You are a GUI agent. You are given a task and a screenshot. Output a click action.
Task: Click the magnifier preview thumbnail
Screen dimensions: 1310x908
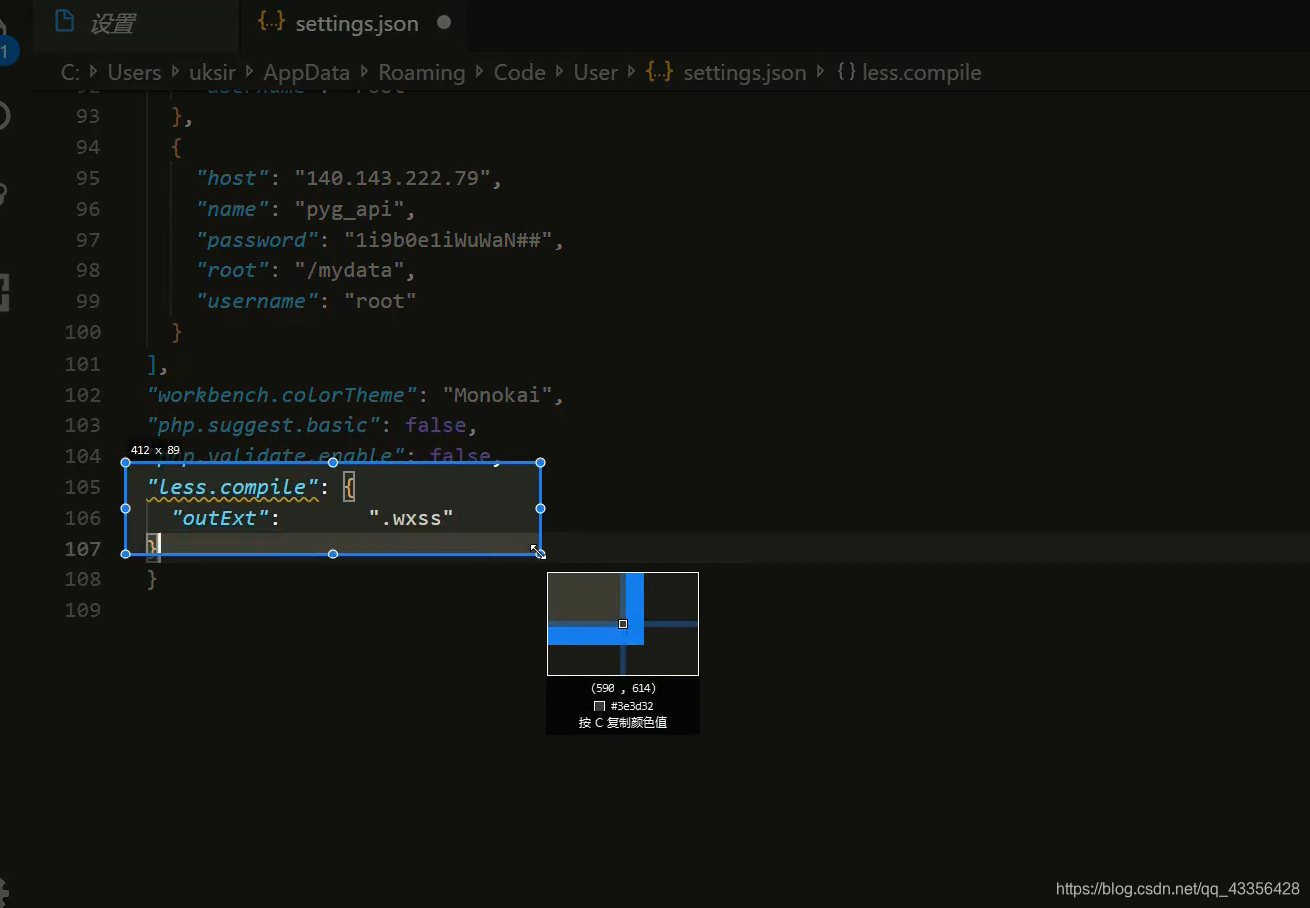pos(623,624)
